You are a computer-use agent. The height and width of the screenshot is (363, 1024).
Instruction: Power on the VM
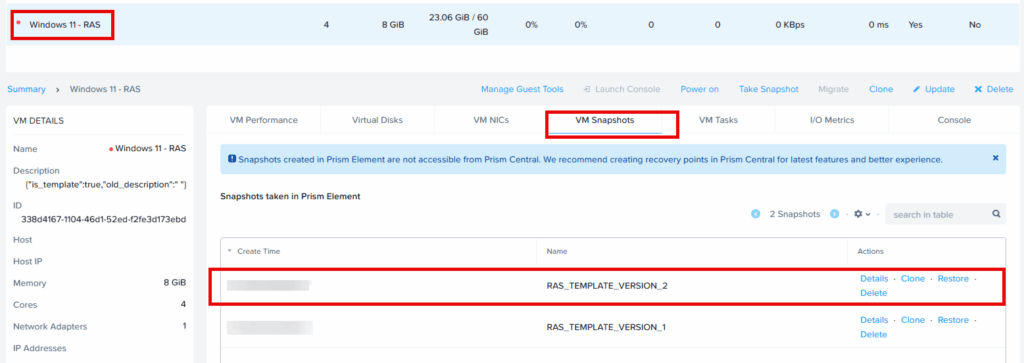pos(699,89)
